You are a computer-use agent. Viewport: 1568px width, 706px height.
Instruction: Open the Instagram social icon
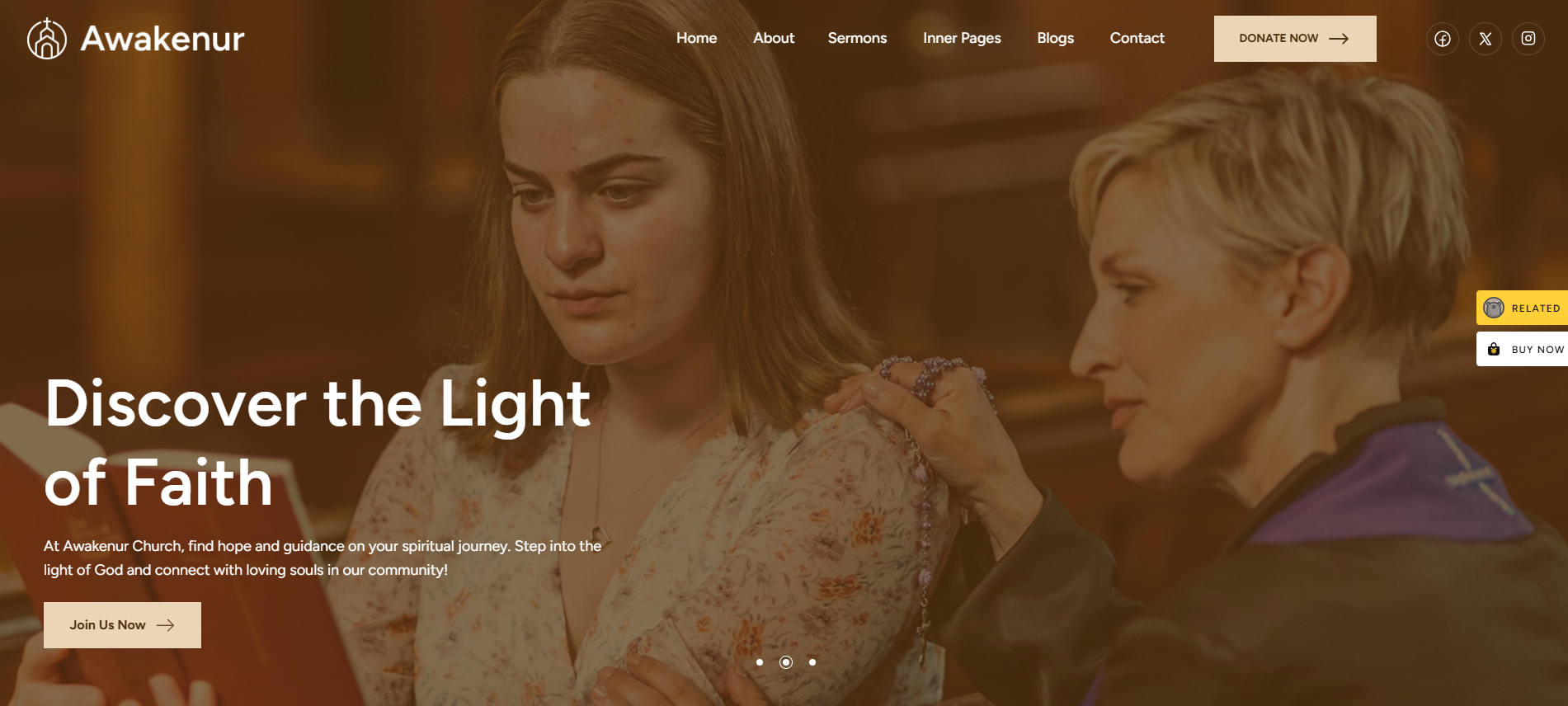click(1528, 39)
